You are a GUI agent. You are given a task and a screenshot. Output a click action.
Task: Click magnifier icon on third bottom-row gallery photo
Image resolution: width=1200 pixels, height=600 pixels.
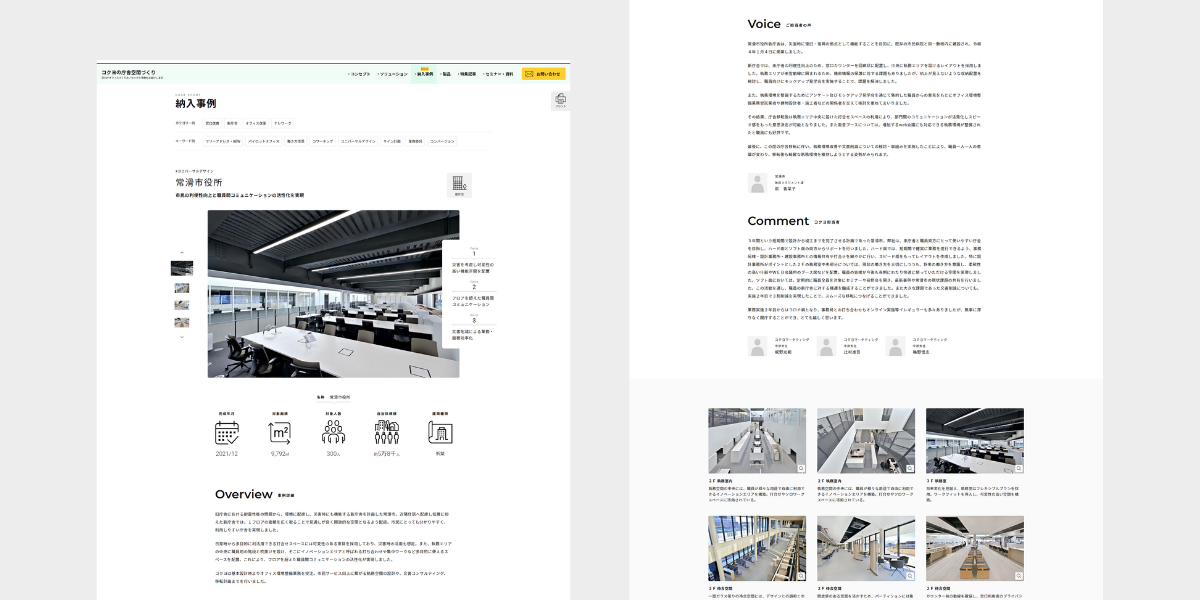1018,576
